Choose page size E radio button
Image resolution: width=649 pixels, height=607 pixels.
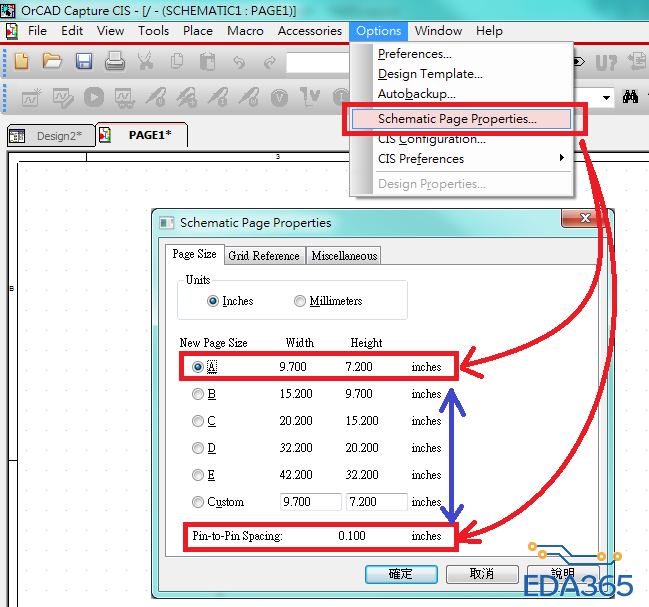click(198, 475)
